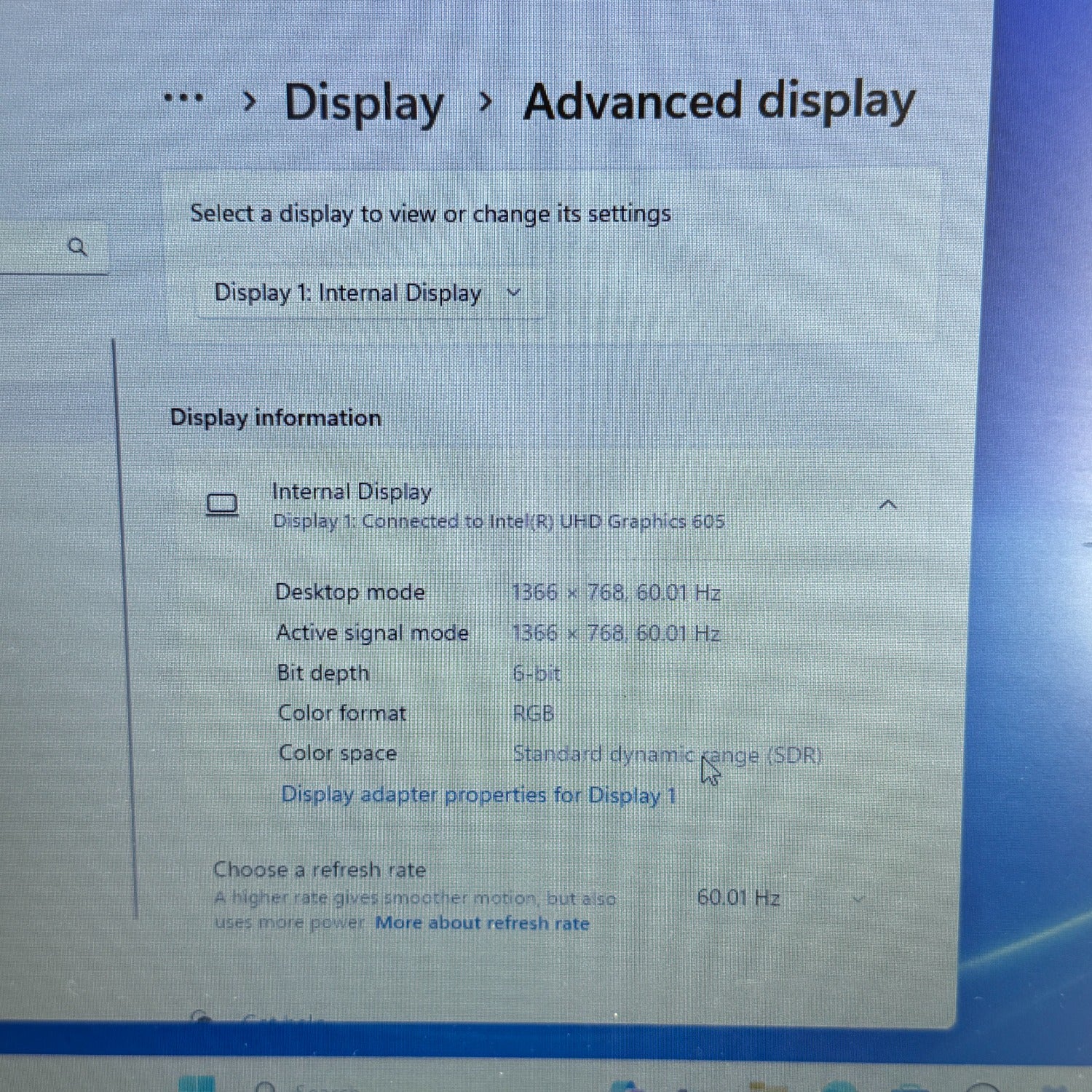Click the Desktop mode resolution value

coord(615,593)
